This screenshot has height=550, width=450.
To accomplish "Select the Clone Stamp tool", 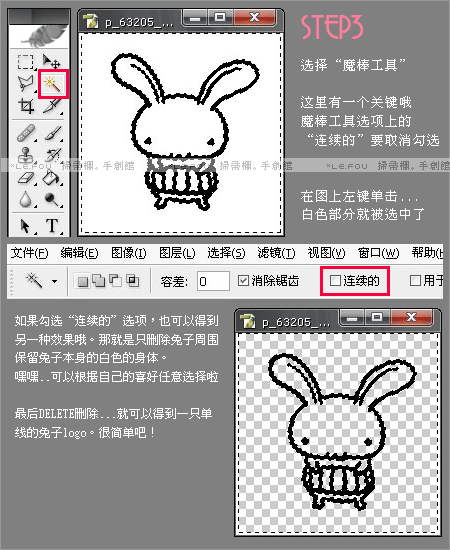I will pyautogui.click(x=25, y=155).
